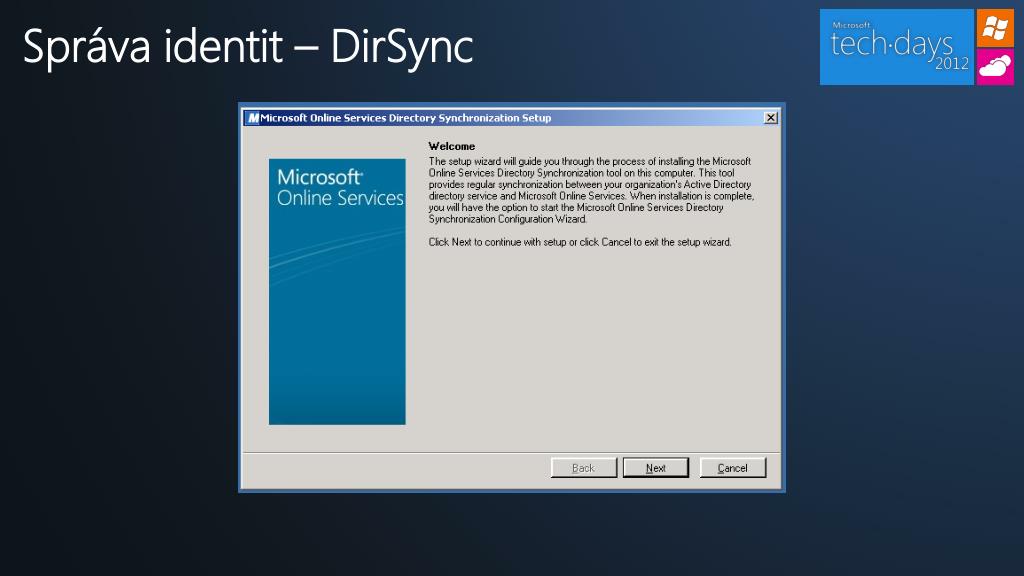Click 'Click Next to continue with setup' sentence
The image size is (1024, 576).
[x=580, y=242]
